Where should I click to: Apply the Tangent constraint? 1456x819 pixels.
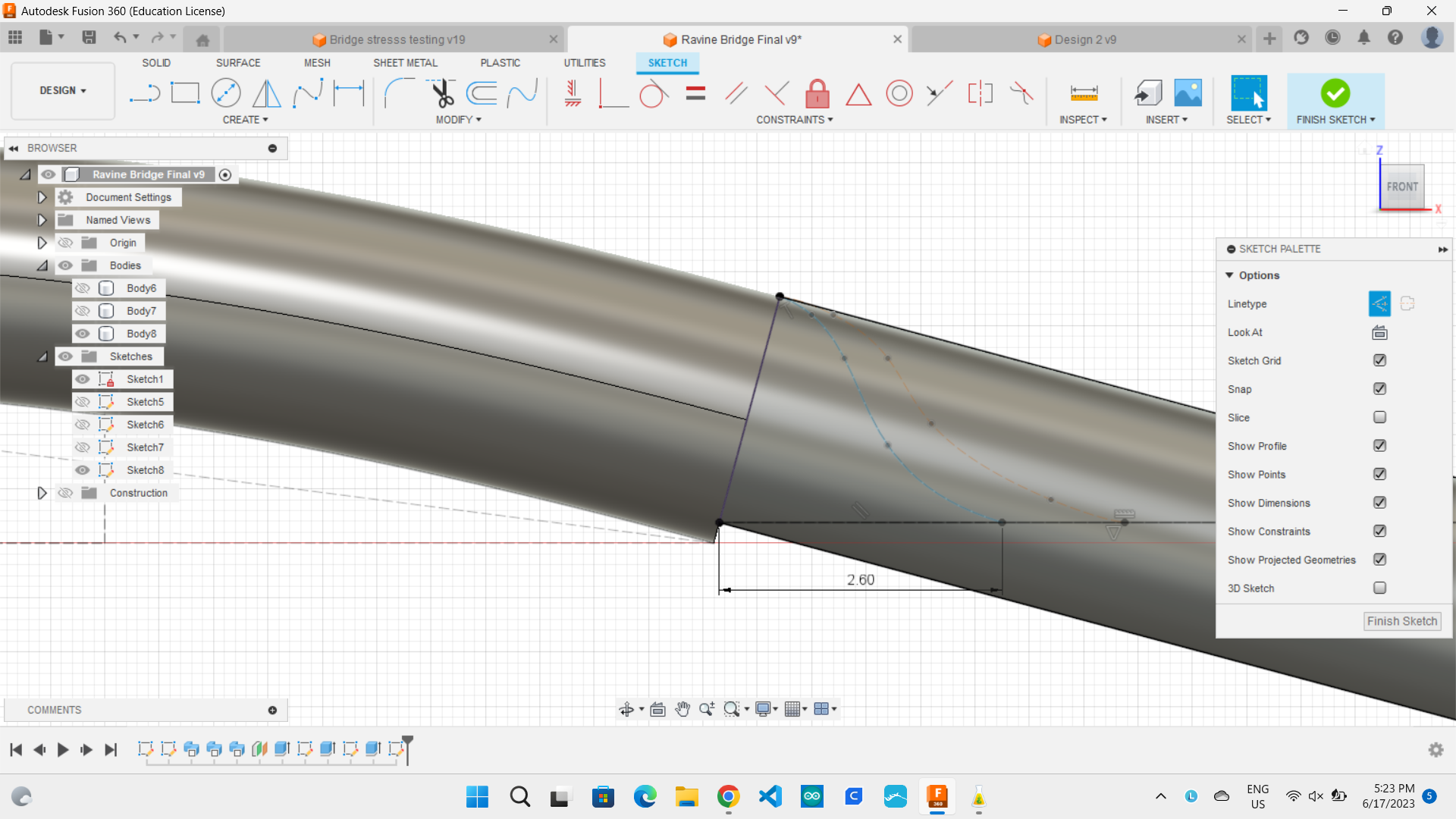coord(654,93)
